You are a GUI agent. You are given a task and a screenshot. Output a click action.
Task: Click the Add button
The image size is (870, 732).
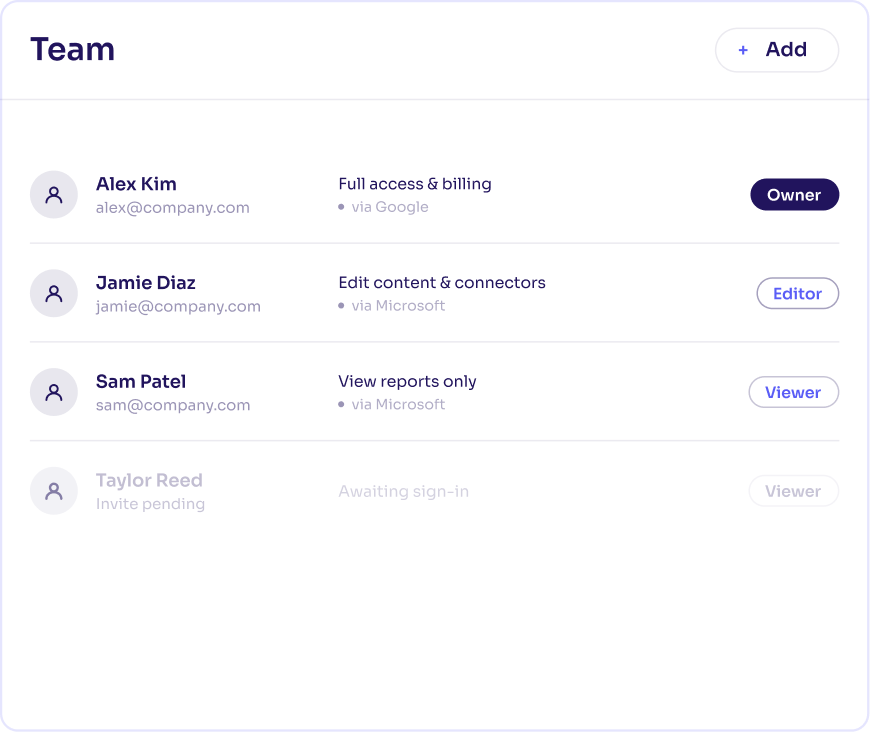(777, 50)
